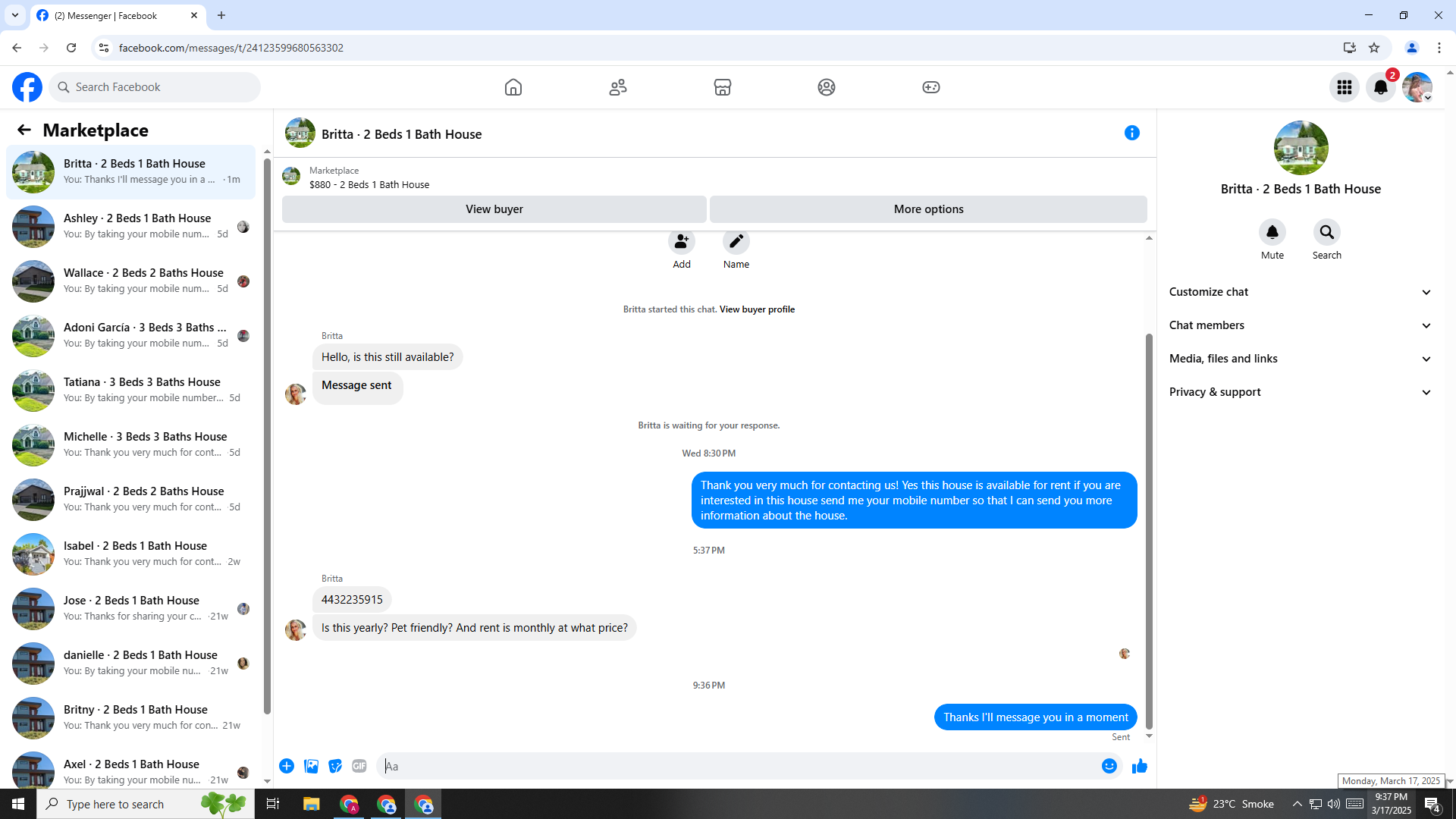Expand the Chat members section

1301,325
